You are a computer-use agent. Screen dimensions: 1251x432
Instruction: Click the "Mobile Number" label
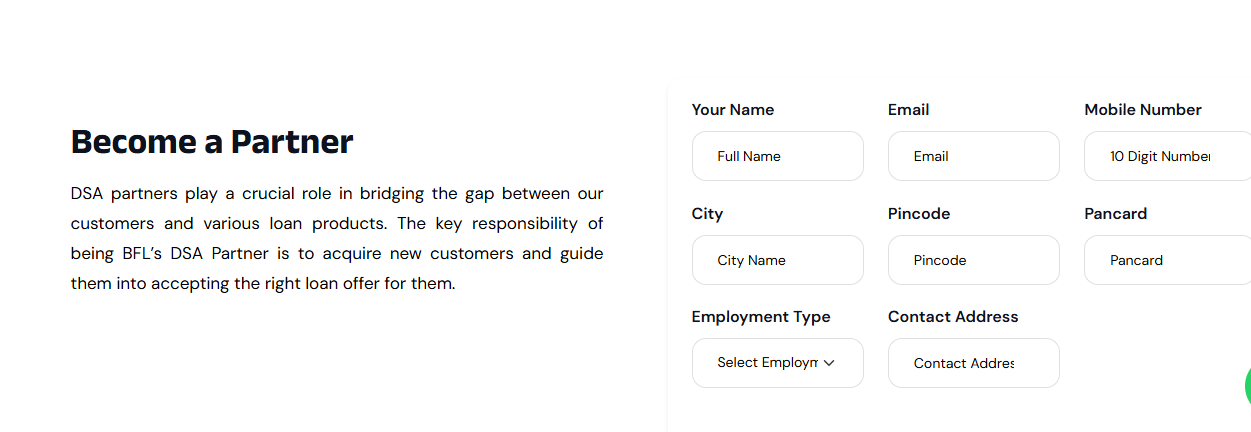(x=1142, y=110)
